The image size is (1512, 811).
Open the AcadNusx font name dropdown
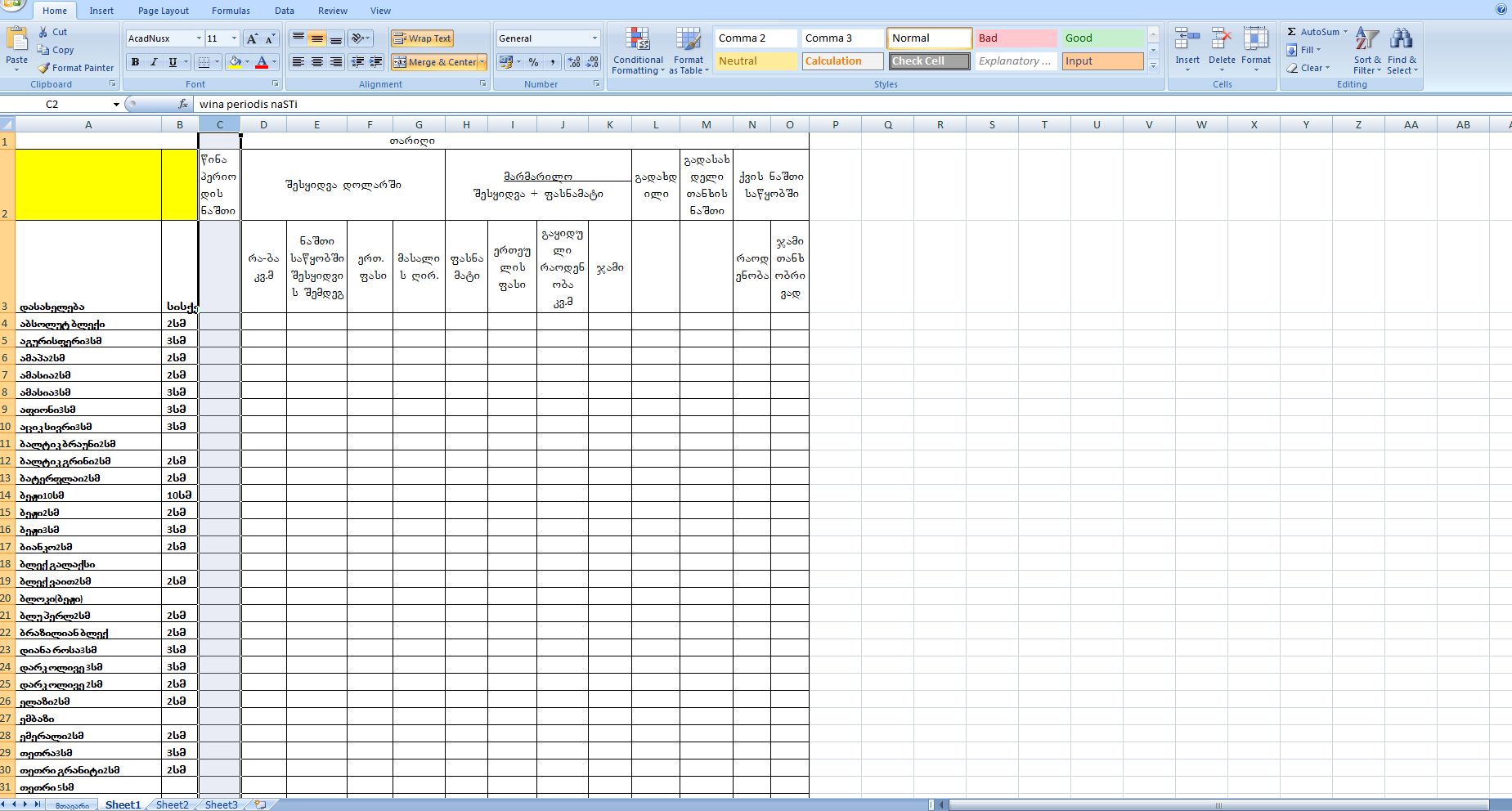[x=199, y=38]
